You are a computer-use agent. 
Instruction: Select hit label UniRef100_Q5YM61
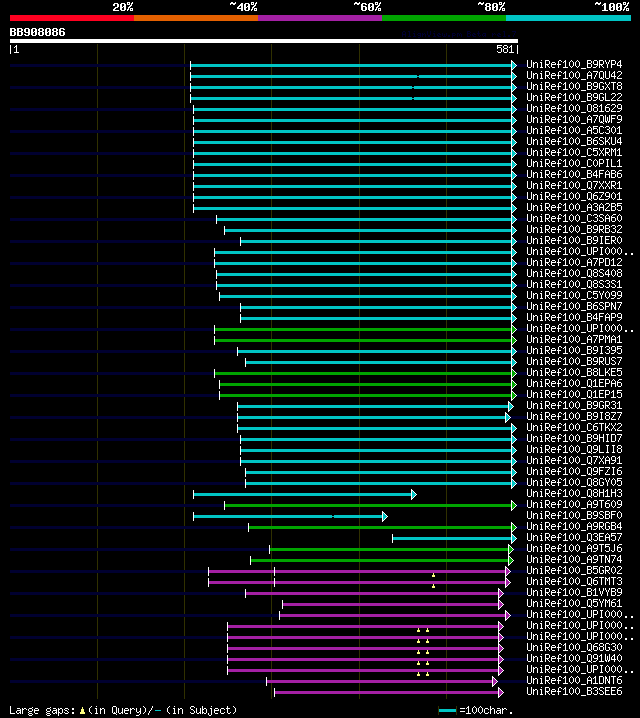coord(574,603)
